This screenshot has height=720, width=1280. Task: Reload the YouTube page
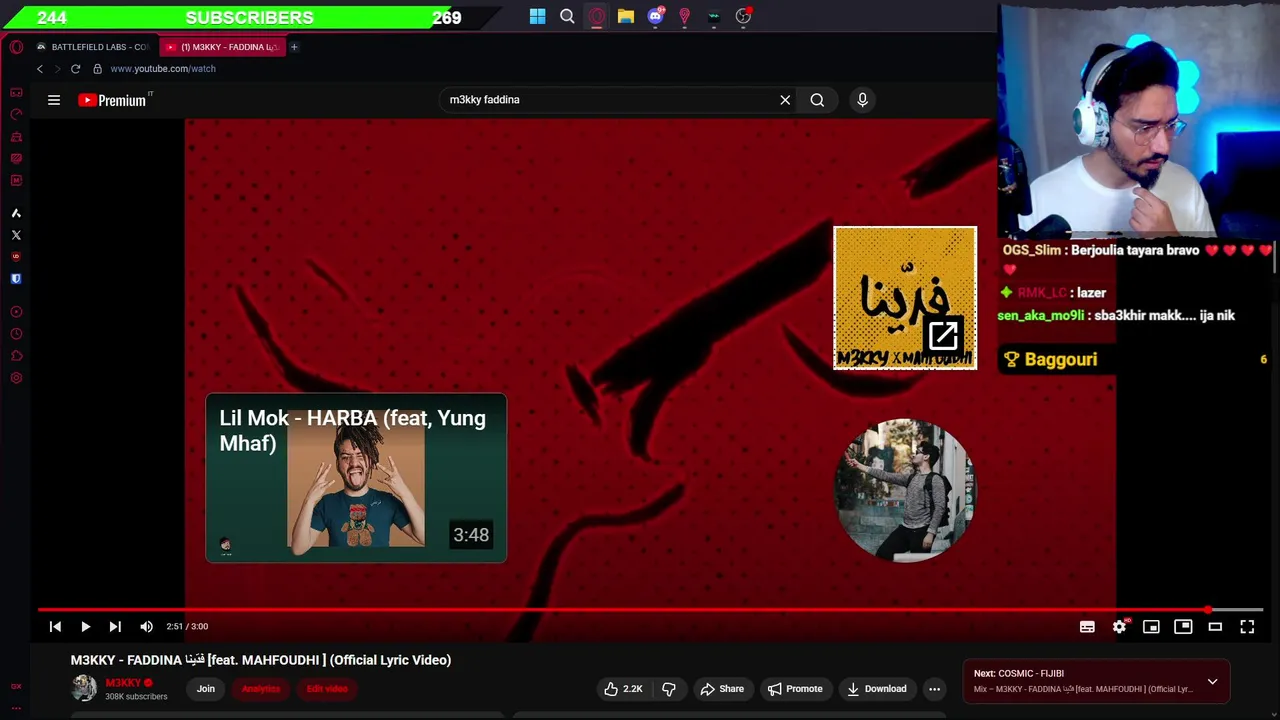(x=75, y=69)
